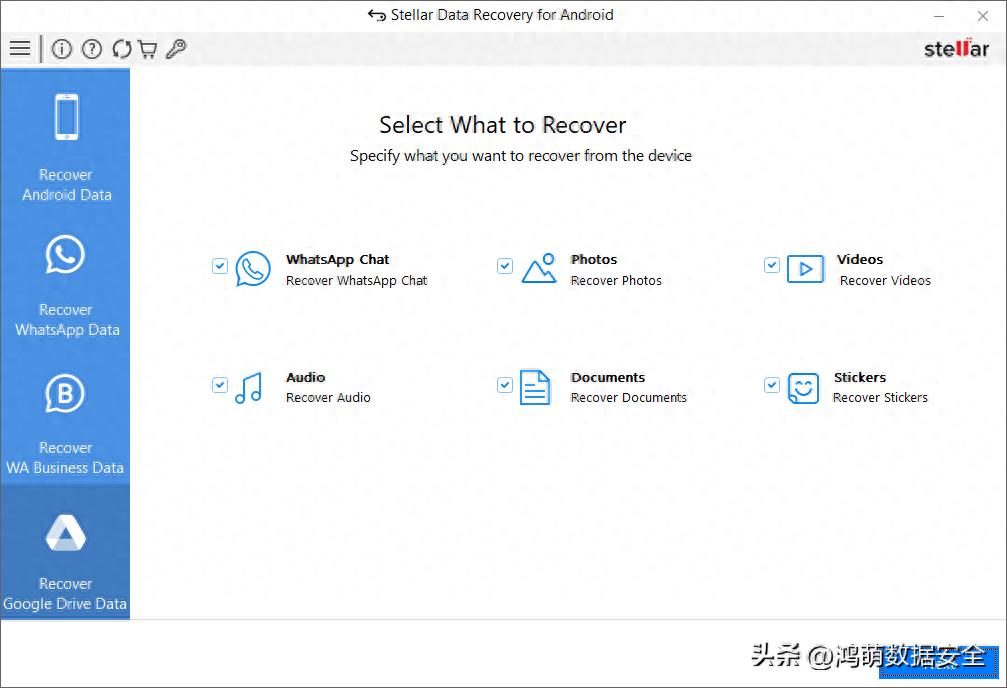This screenshot has height=688, width=1007.
Task: Click the Videos play icon
Action: (x=805, y=269)
